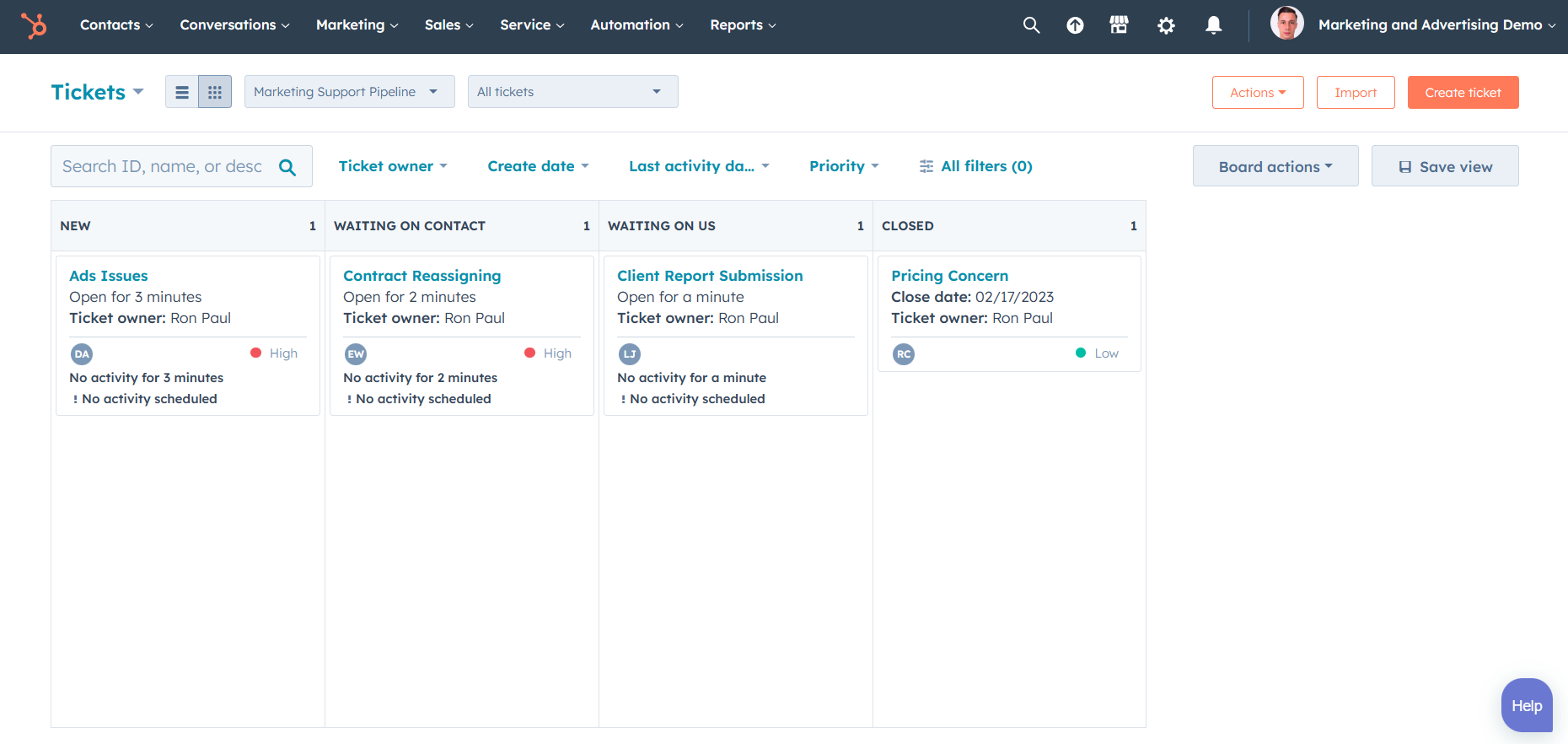1568x744 pixels.
Task: Click the Save view button
Action: tap(1445, 166)
